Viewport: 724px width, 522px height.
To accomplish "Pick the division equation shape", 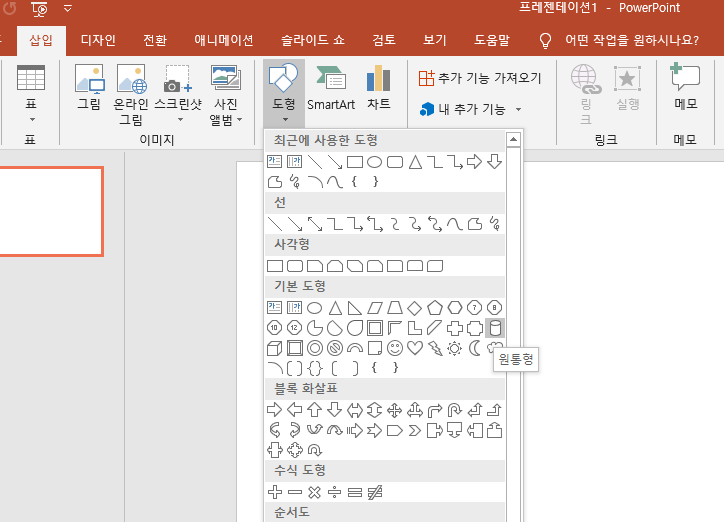I will tap(335, 492).
